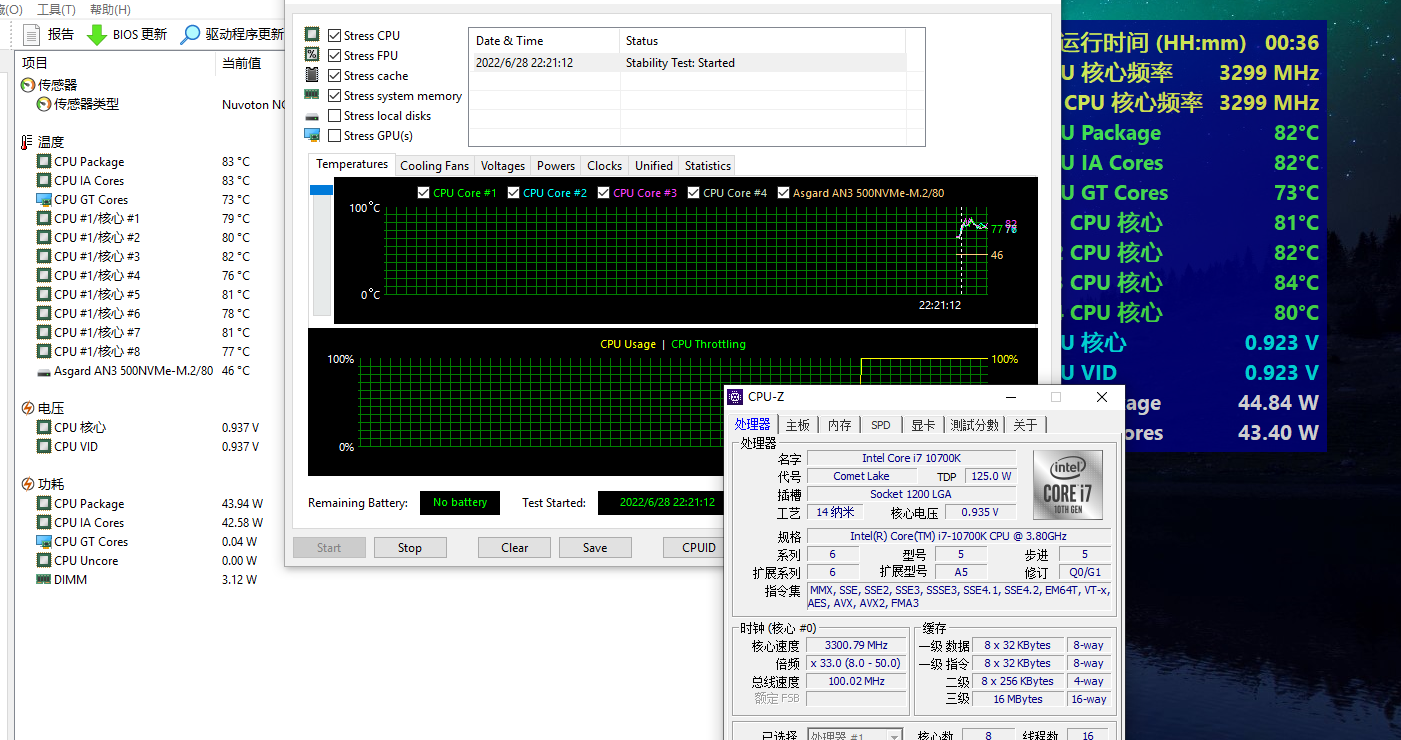Click the percent icon beside Stress FPU
Screen dimensions: 1401x740
312,55
